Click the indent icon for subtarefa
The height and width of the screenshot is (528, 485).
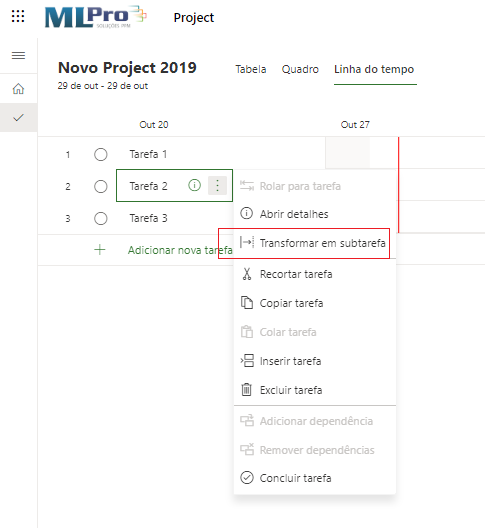pos(247,242)
